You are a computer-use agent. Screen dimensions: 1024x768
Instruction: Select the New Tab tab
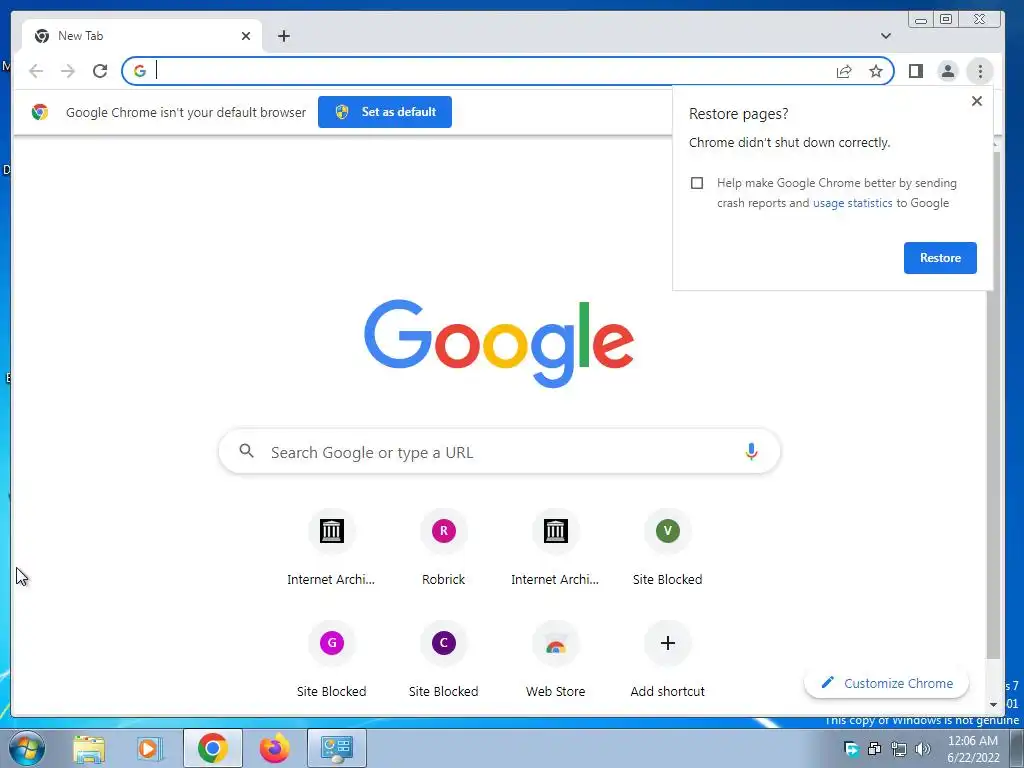click(x=142, y=36)
